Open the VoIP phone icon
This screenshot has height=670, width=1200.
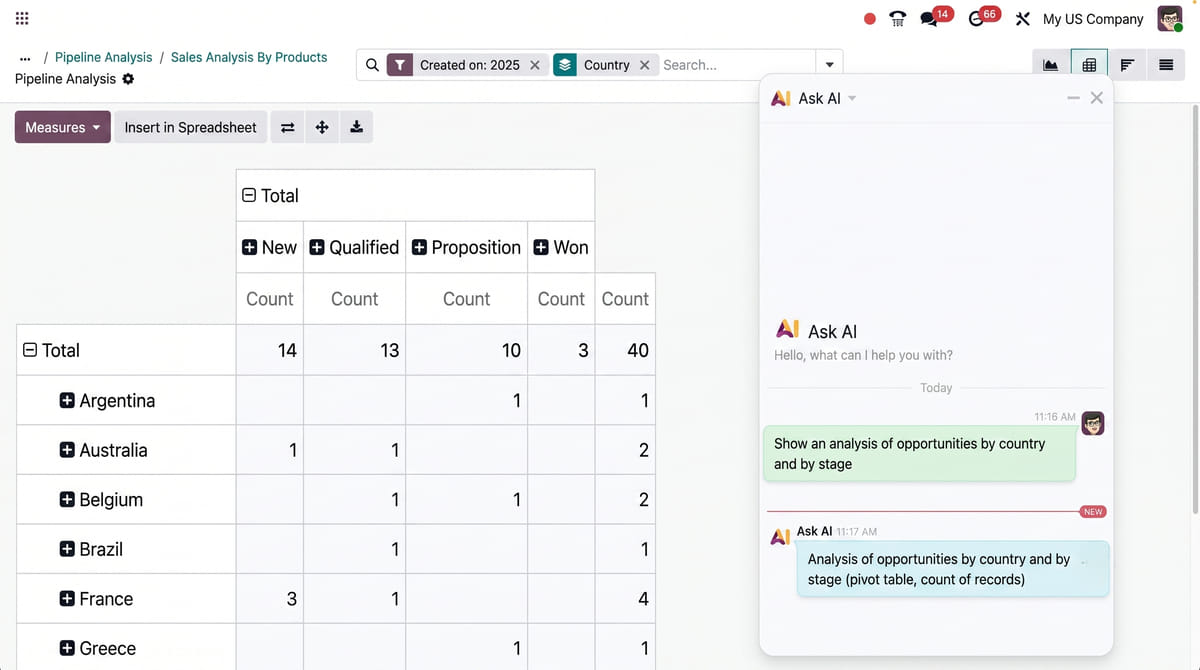pos(898,18)
